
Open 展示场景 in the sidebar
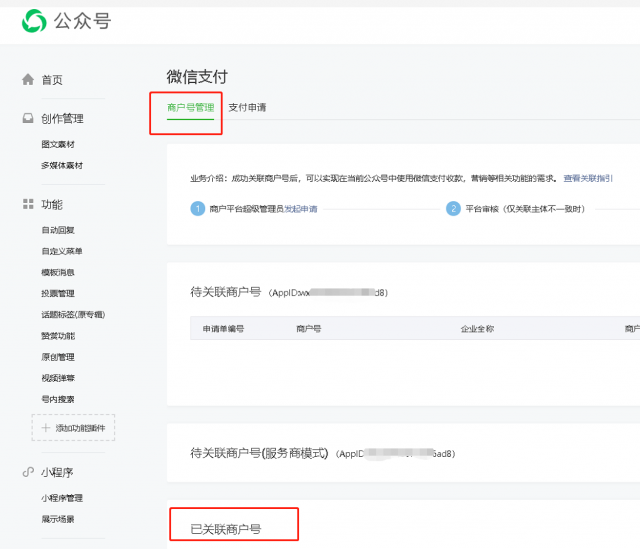(58, 519)
